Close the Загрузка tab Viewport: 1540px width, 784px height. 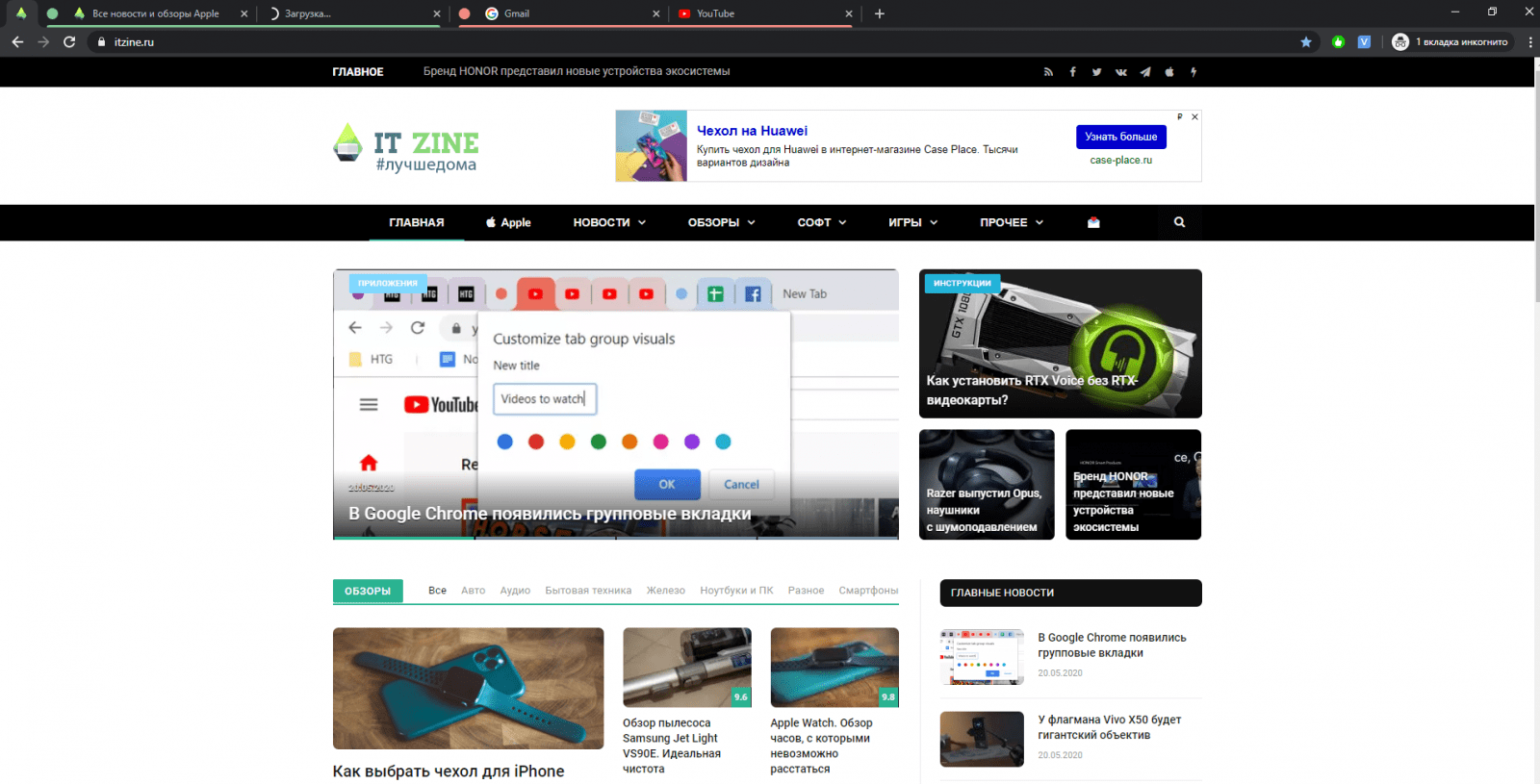tap(437, 13)
